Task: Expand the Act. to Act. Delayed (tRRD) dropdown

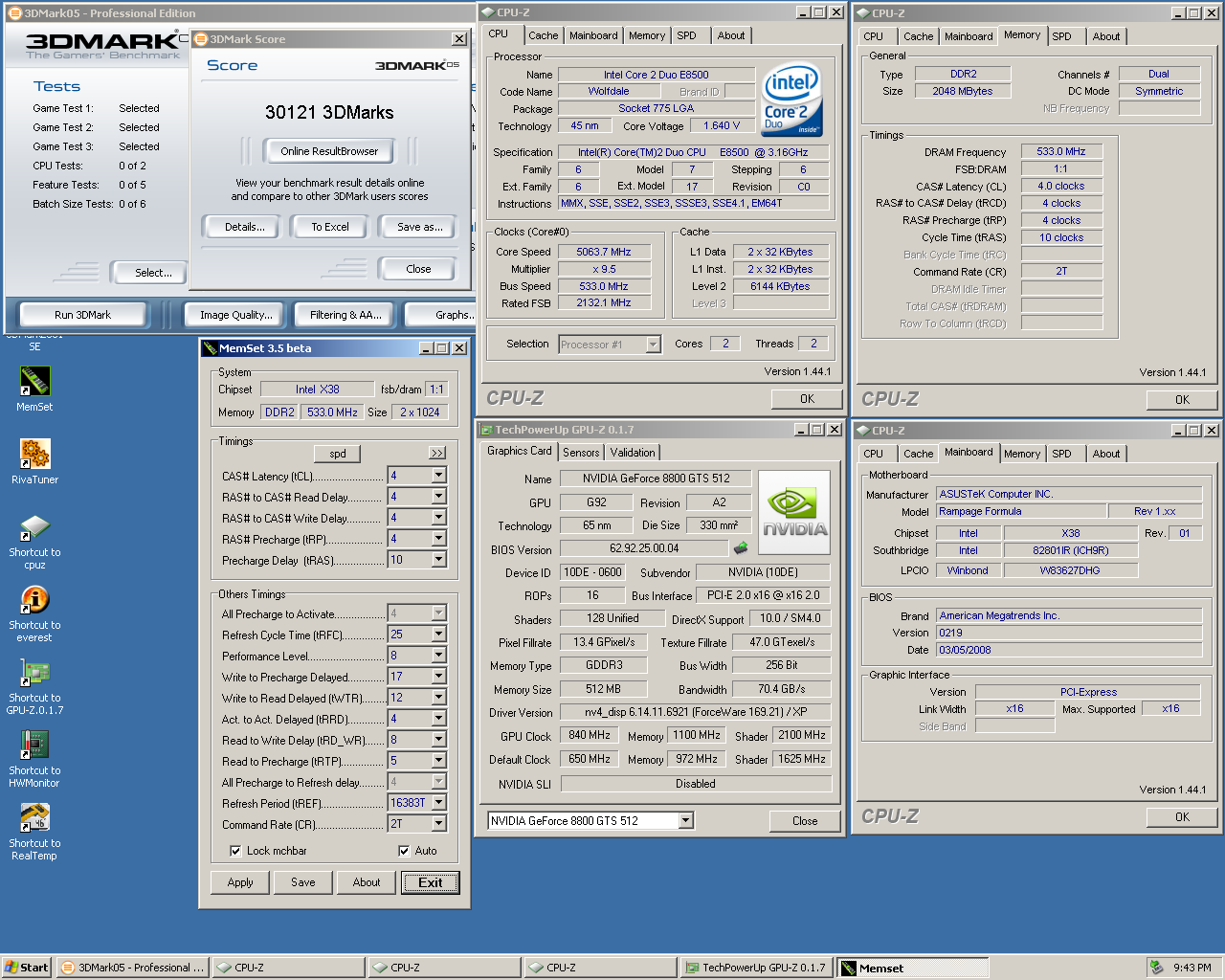Action: 438,719
